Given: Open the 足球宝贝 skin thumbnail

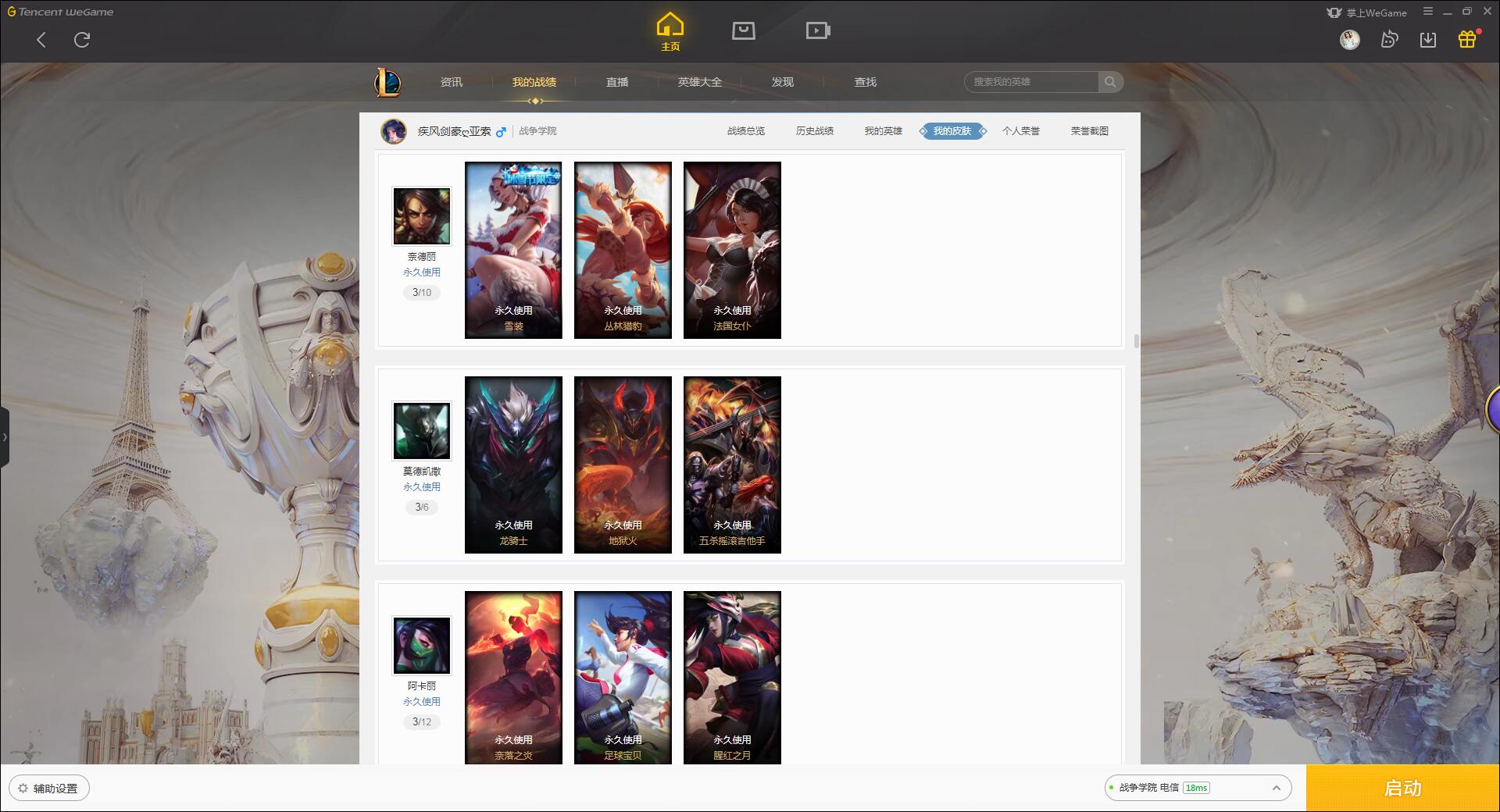Looking at the screenshot, I should [x=623, y=678].
